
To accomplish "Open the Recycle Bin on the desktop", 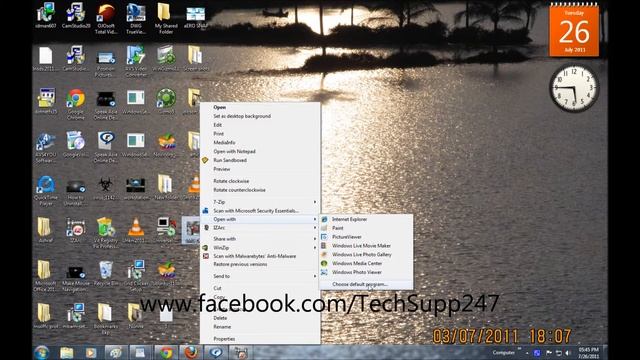I will [106, 273].
